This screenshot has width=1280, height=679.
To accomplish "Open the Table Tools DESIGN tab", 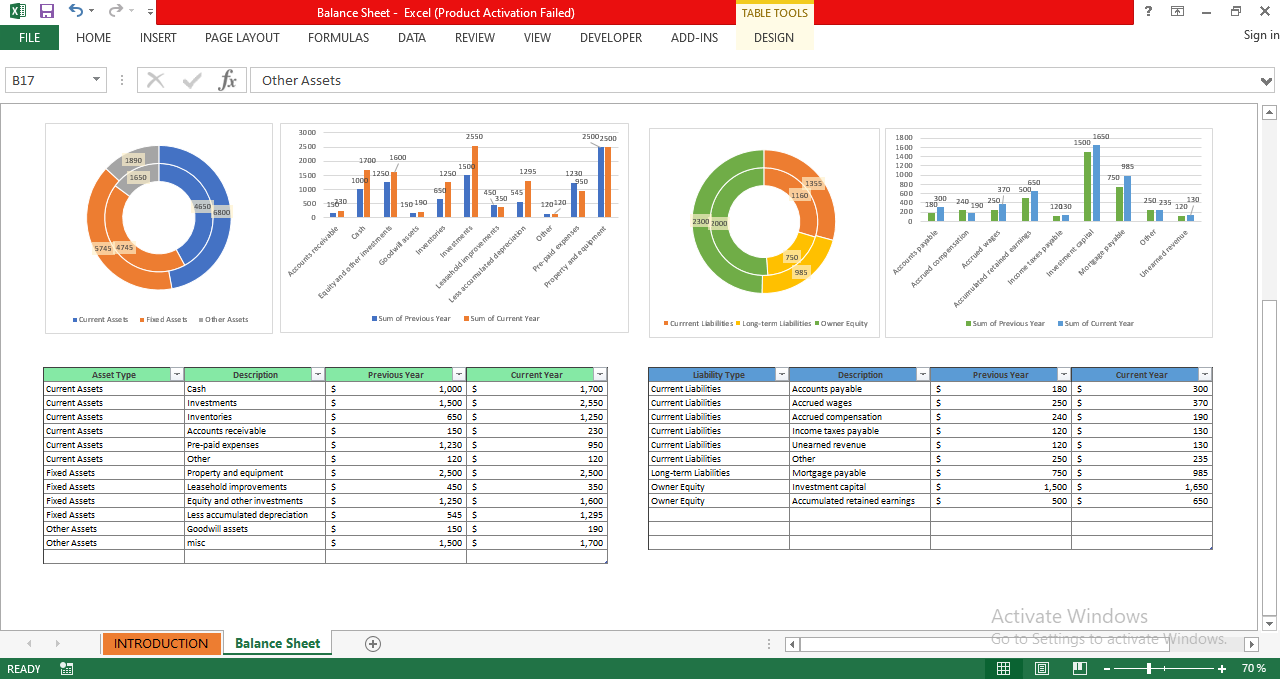I will point(774,38).
